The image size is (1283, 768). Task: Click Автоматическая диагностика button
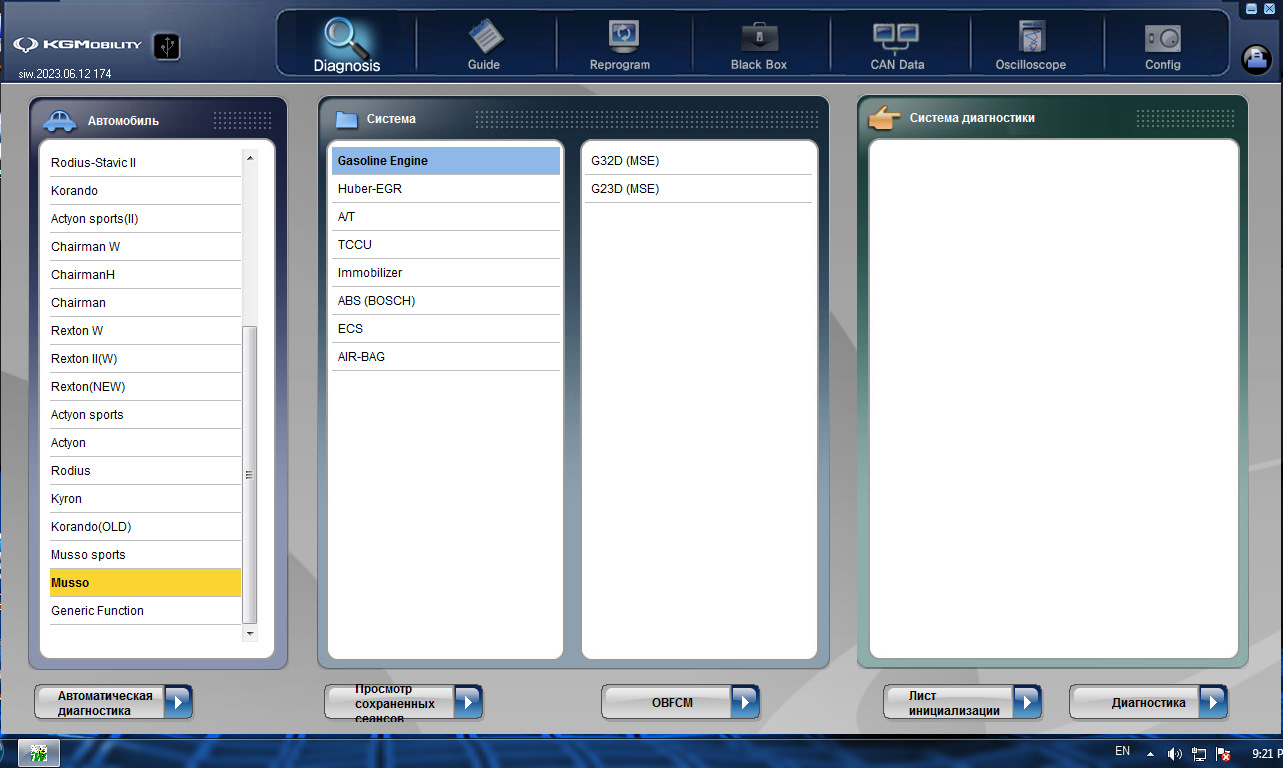[113, 702]
